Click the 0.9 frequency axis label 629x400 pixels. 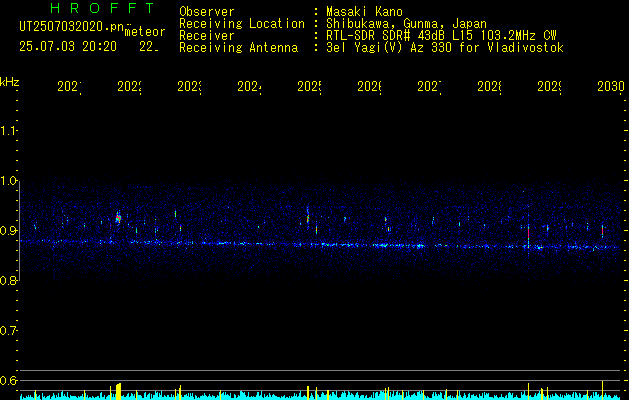(9, 230)
